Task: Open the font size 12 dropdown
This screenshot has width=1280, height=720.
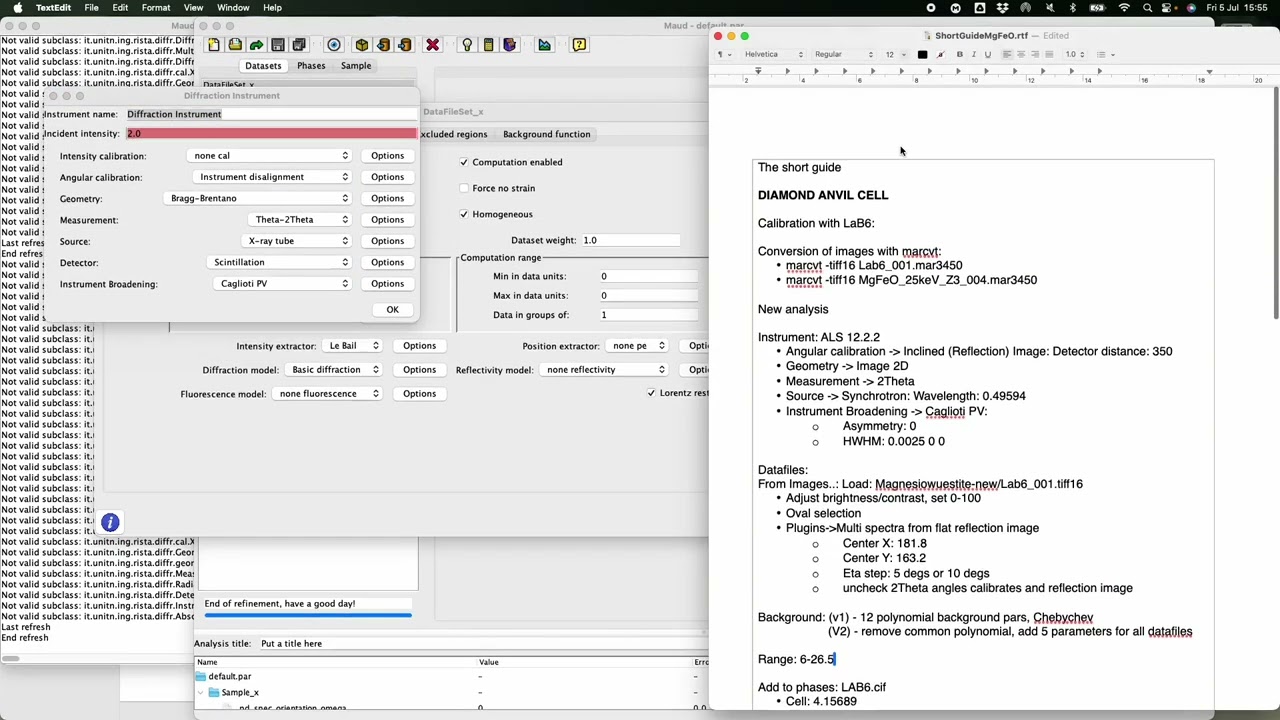Action: (895, 54)
